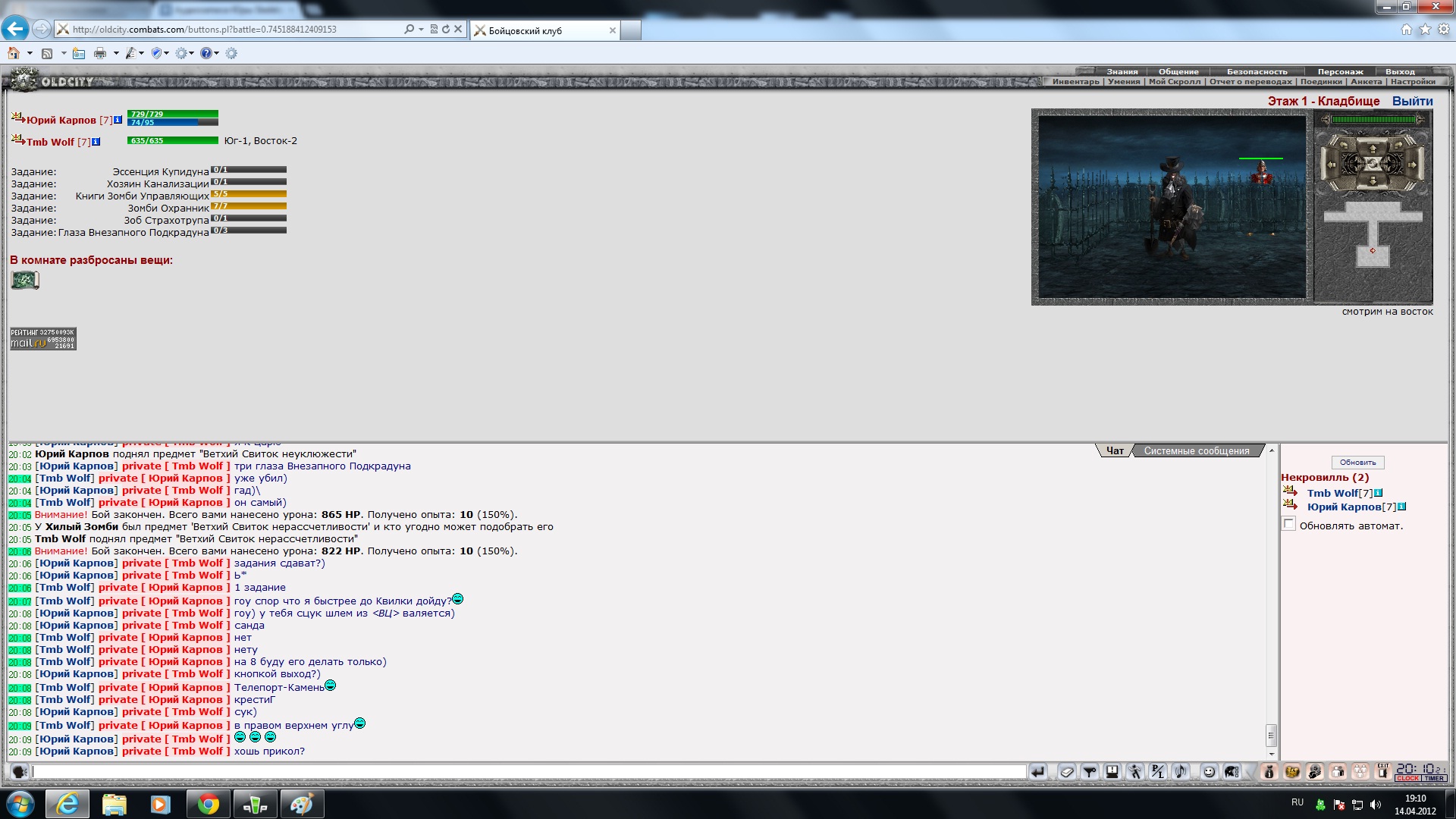Viewport: 1456px width, 819px height.
Task: Strafe right with the right arrow
Action: pyautogui.click(x=1412, y=165)
